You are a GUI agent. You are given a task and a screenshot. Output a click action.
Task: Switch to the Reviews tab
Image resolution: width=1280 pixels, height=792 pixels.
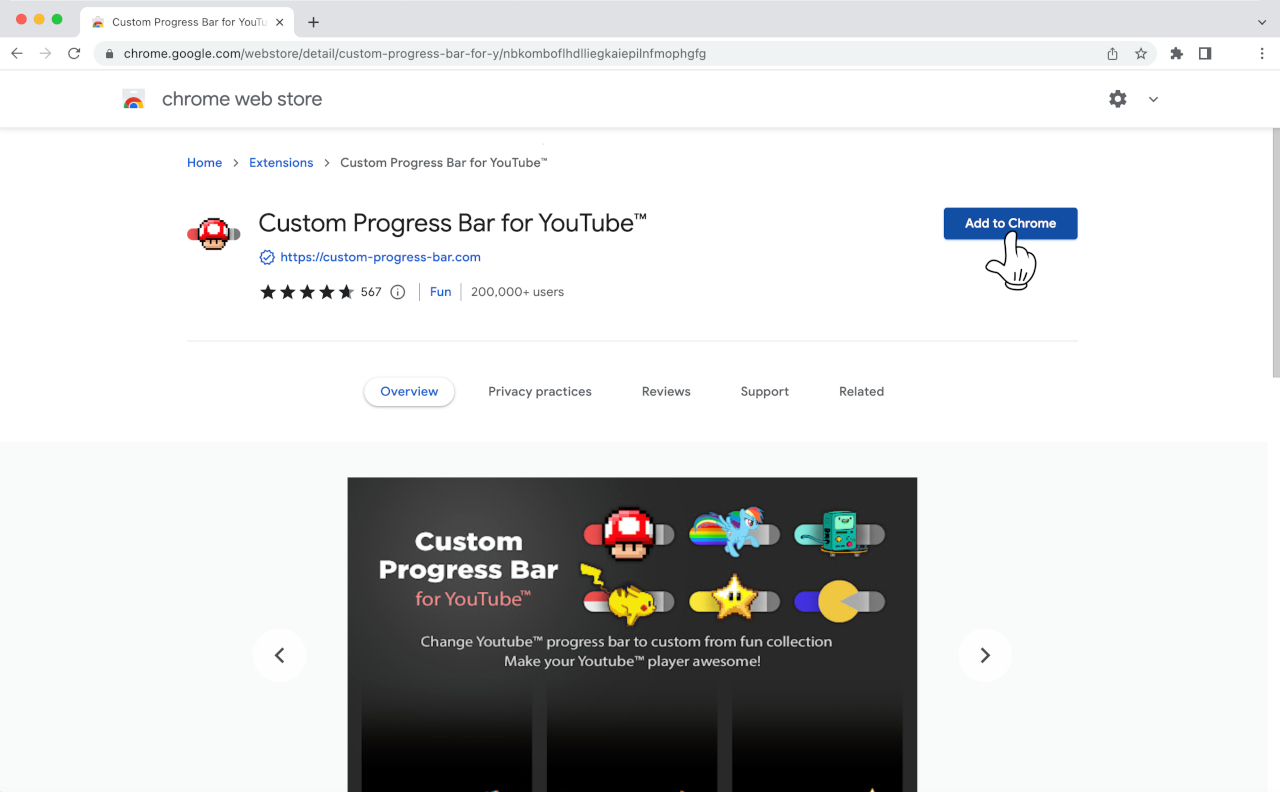click(666, 392)
